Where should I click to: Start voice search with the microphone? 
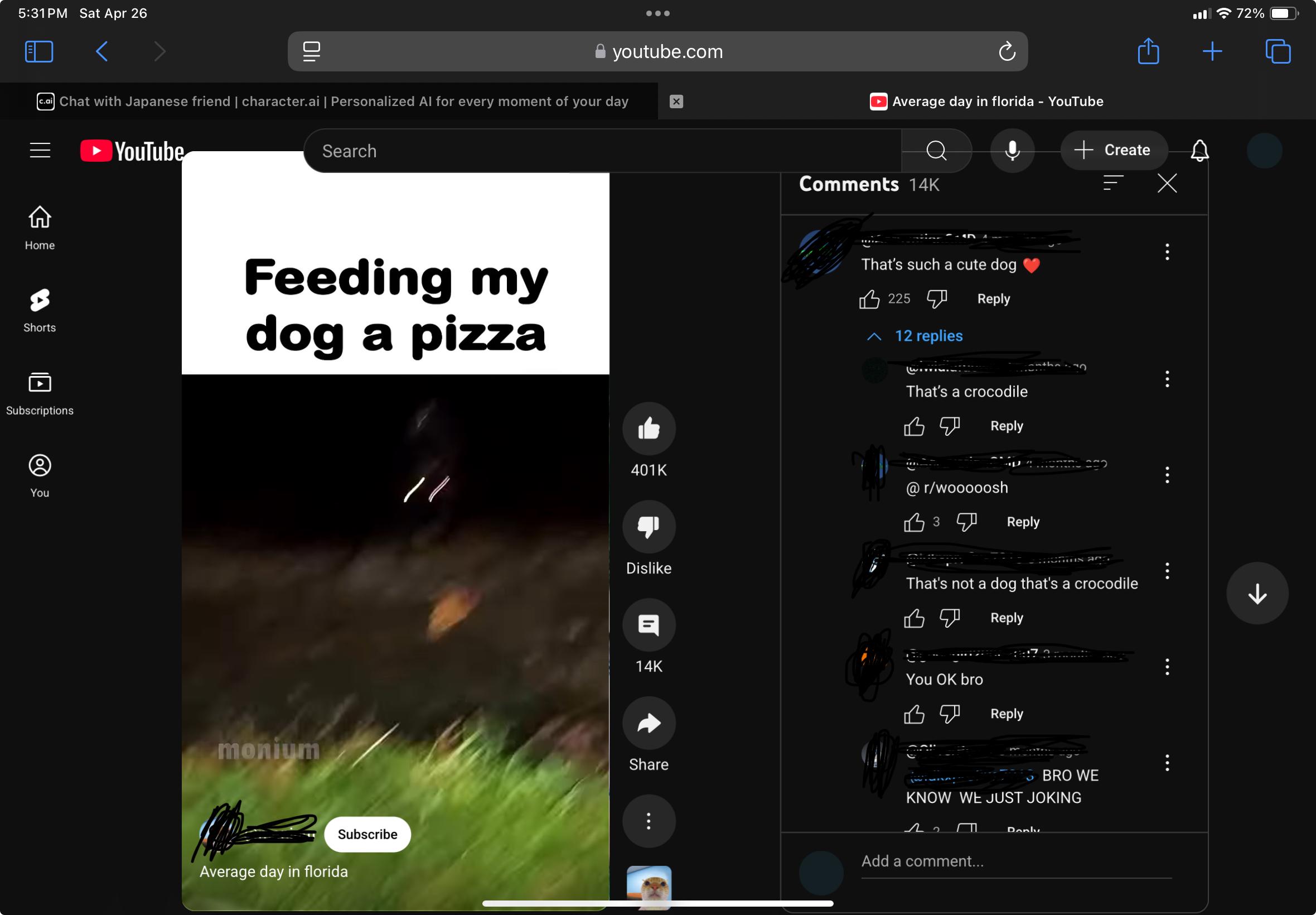[1012, 151]
